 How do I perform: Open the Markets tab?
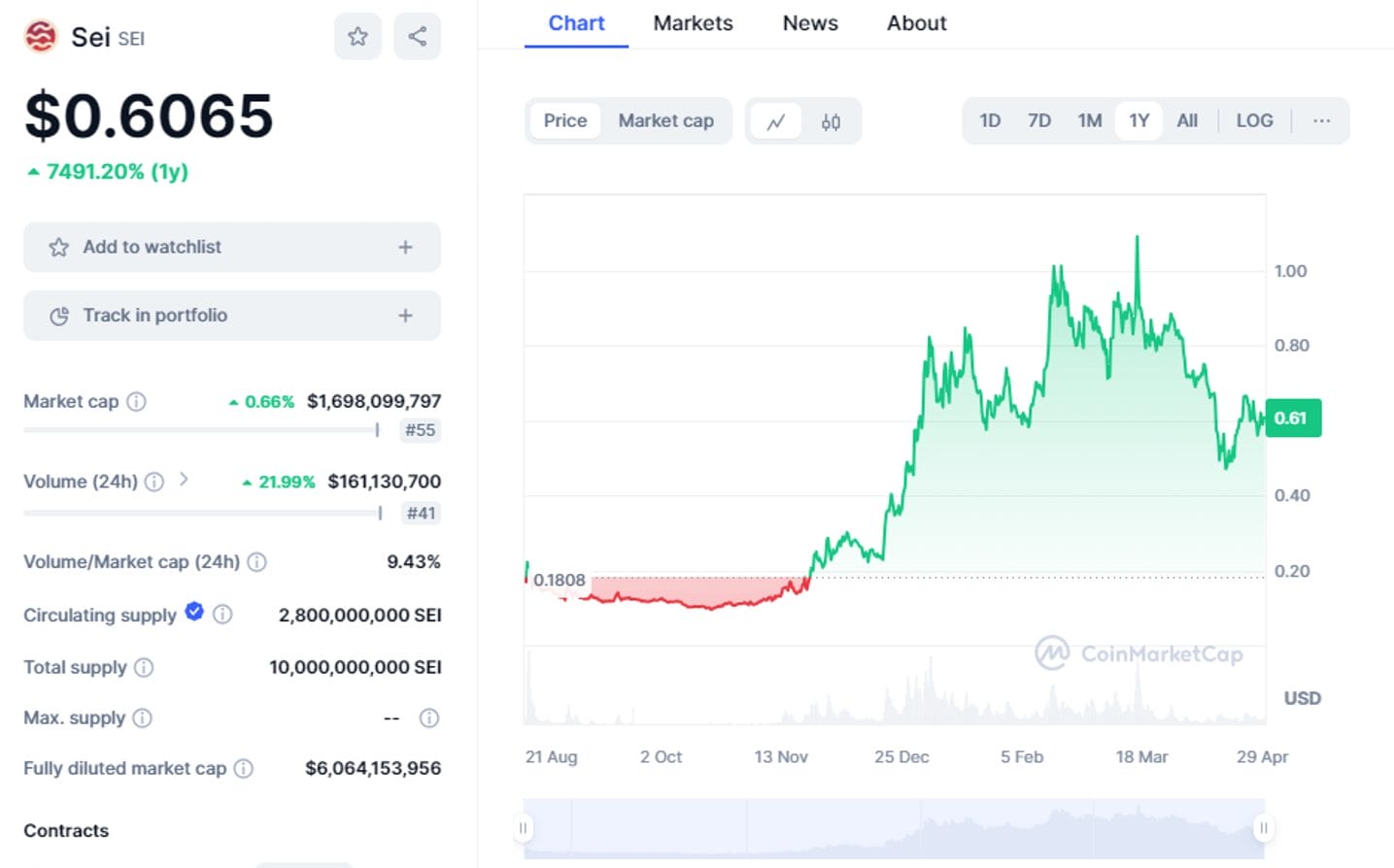(693, 23)
